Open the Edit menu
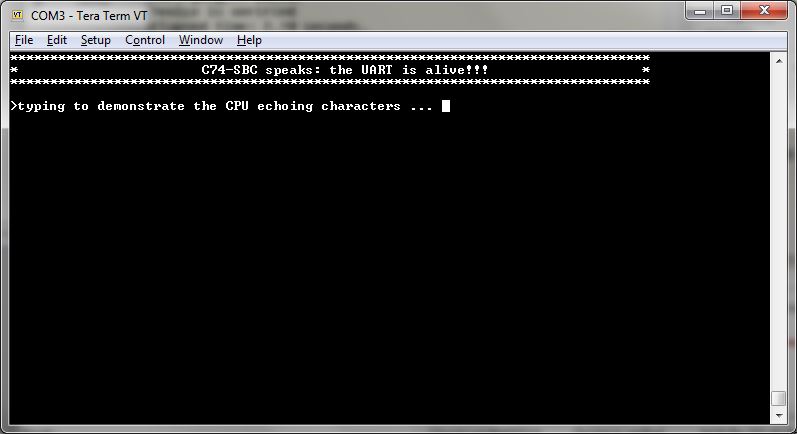Viewport: 797px width, 434px height. (x=56, y=40)
